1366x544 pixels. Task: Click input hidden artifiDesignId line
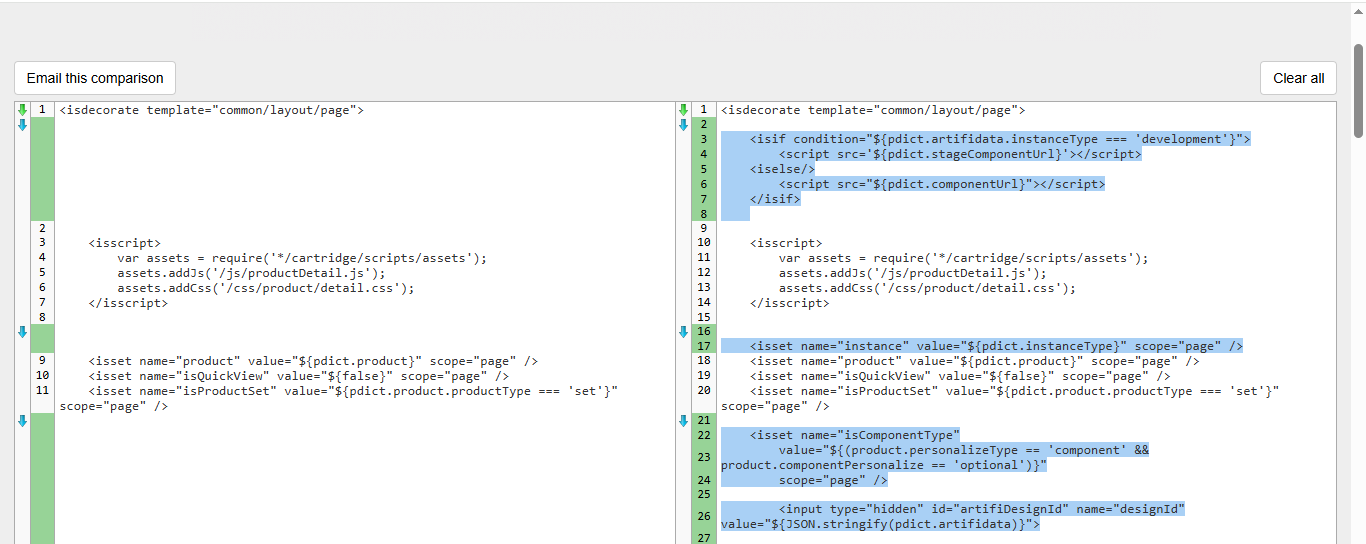953,516
